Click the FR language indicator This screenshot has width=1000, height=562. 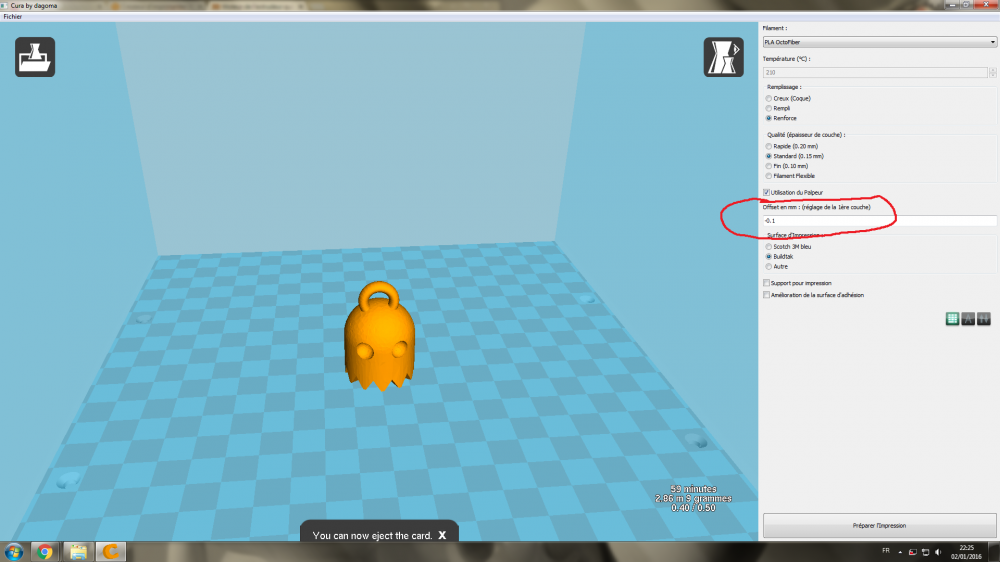point(886,551)
